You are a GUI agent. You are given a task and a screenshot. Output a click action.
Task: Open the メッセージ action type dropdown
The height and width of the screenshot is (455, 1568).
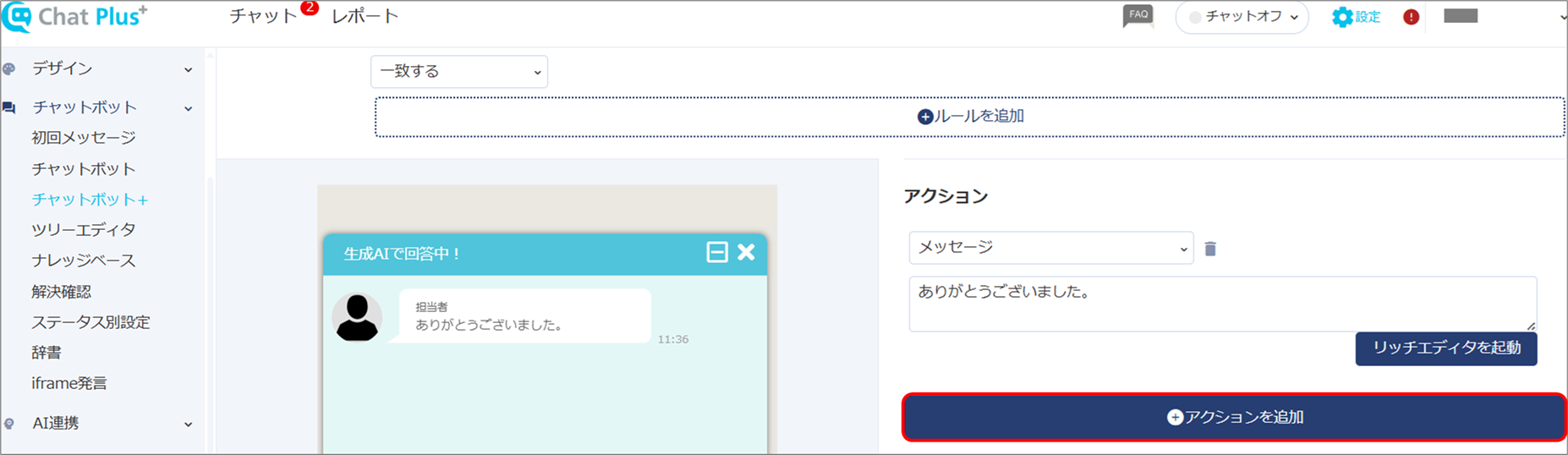(x=1051, y=248)
